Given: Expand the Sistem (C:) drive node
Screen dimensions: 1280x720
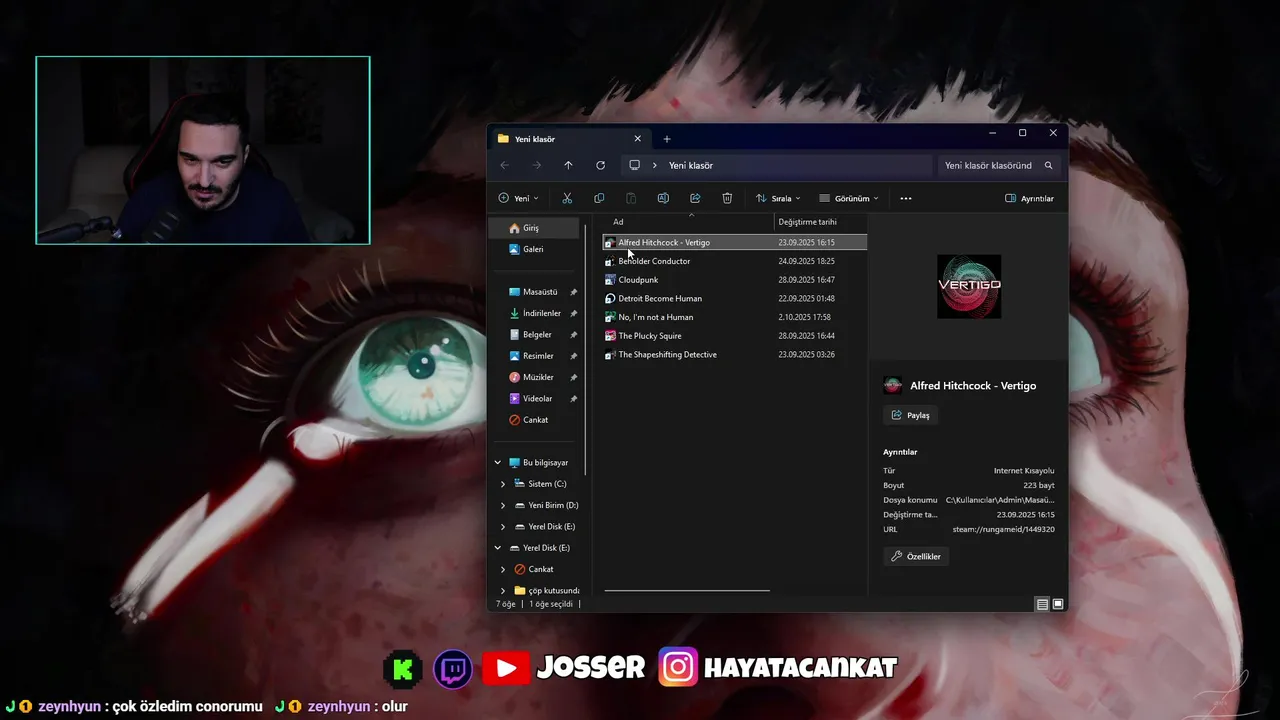Looking at the screenshot, I should [x=503, y=484].
